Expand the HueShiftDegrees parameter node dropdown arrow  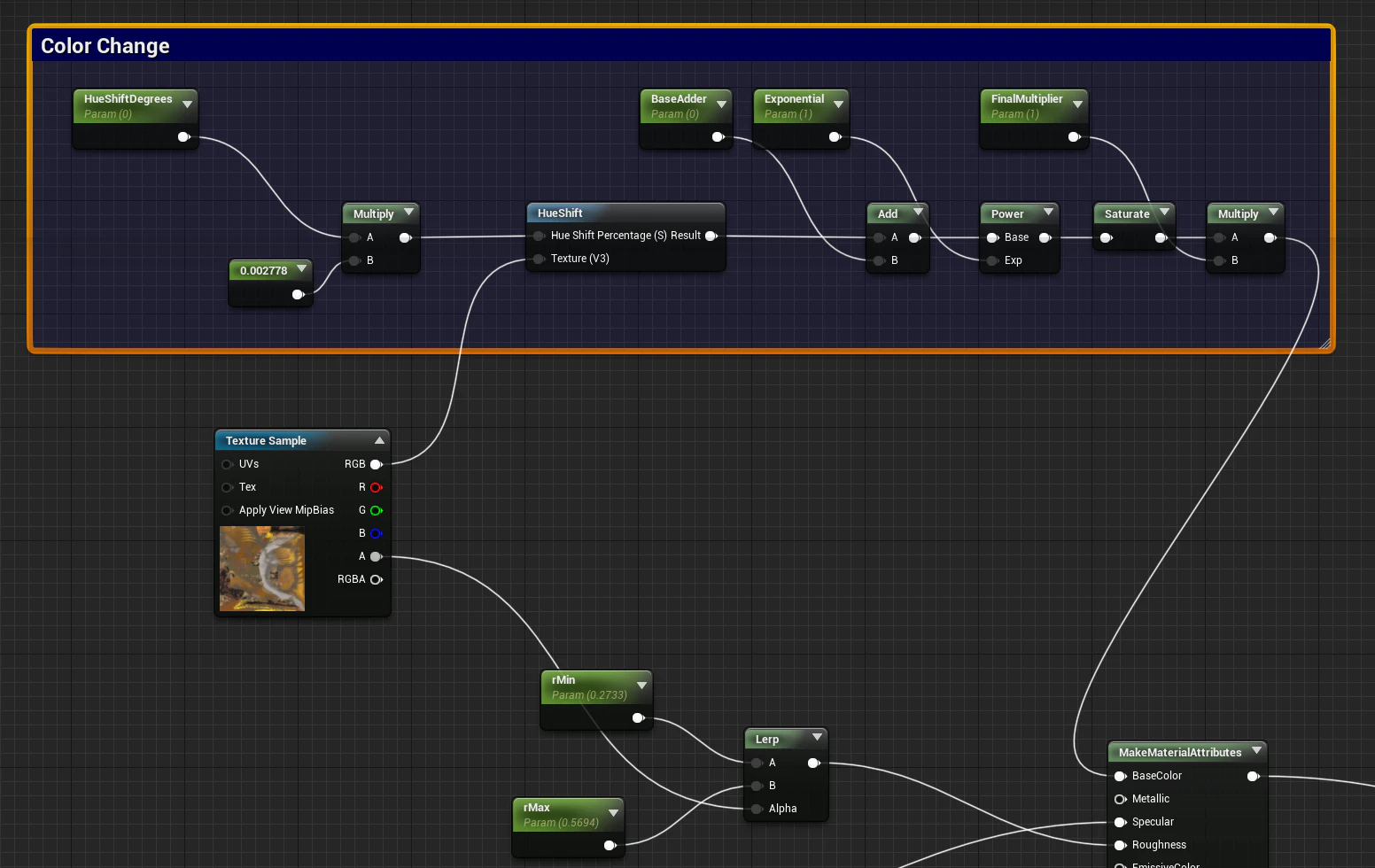tap(187, 105)
